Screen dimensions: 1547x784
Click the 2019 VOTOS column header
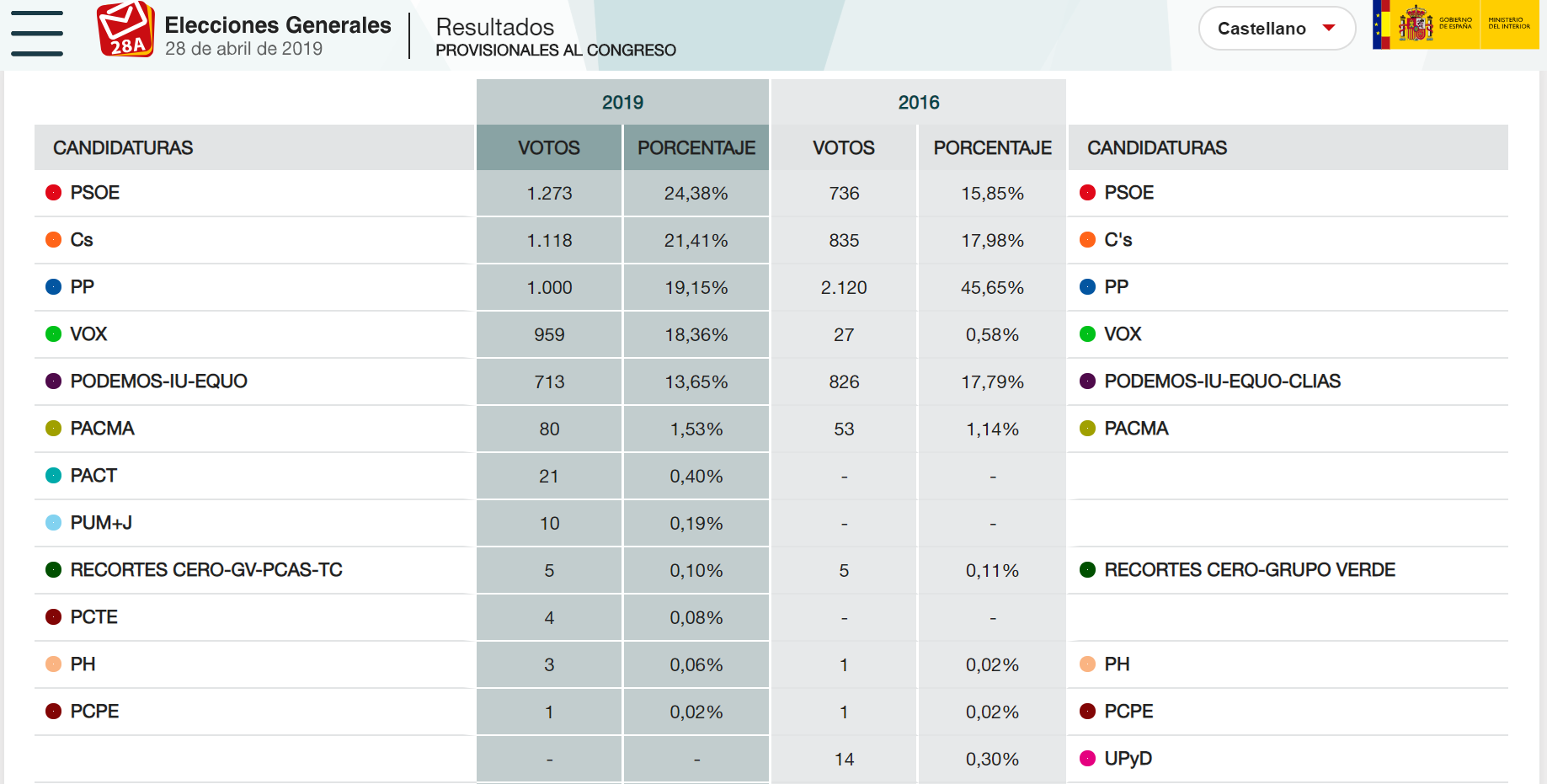coord(548,148)
